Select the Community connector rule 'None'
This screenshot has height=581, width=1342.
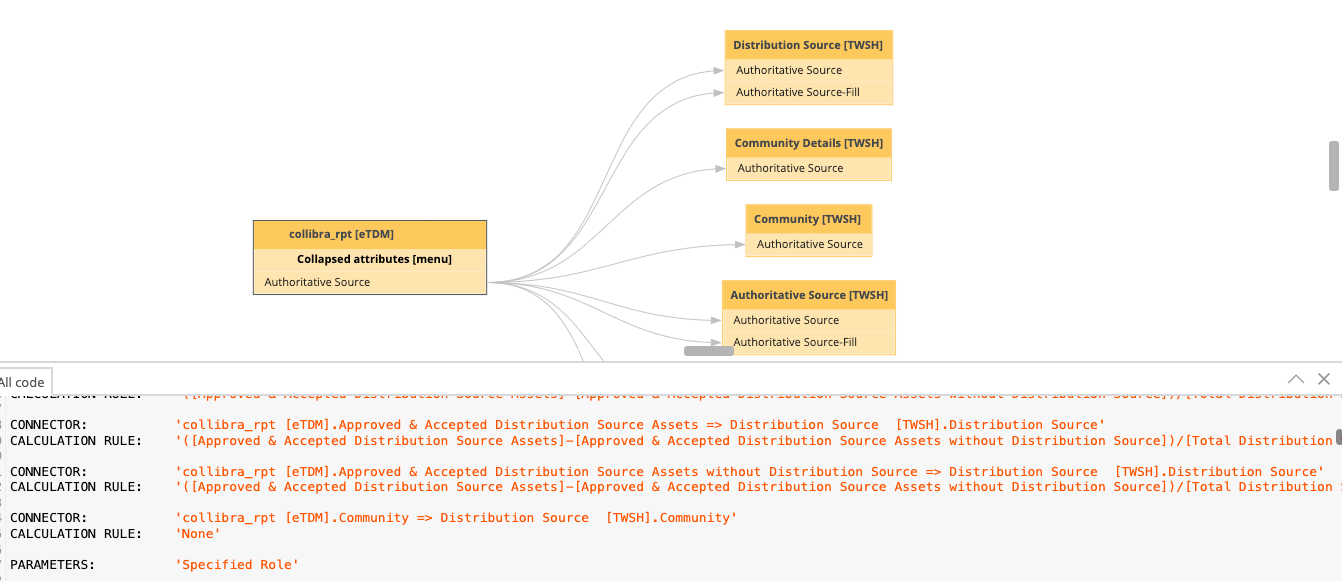tap(197, 533)
